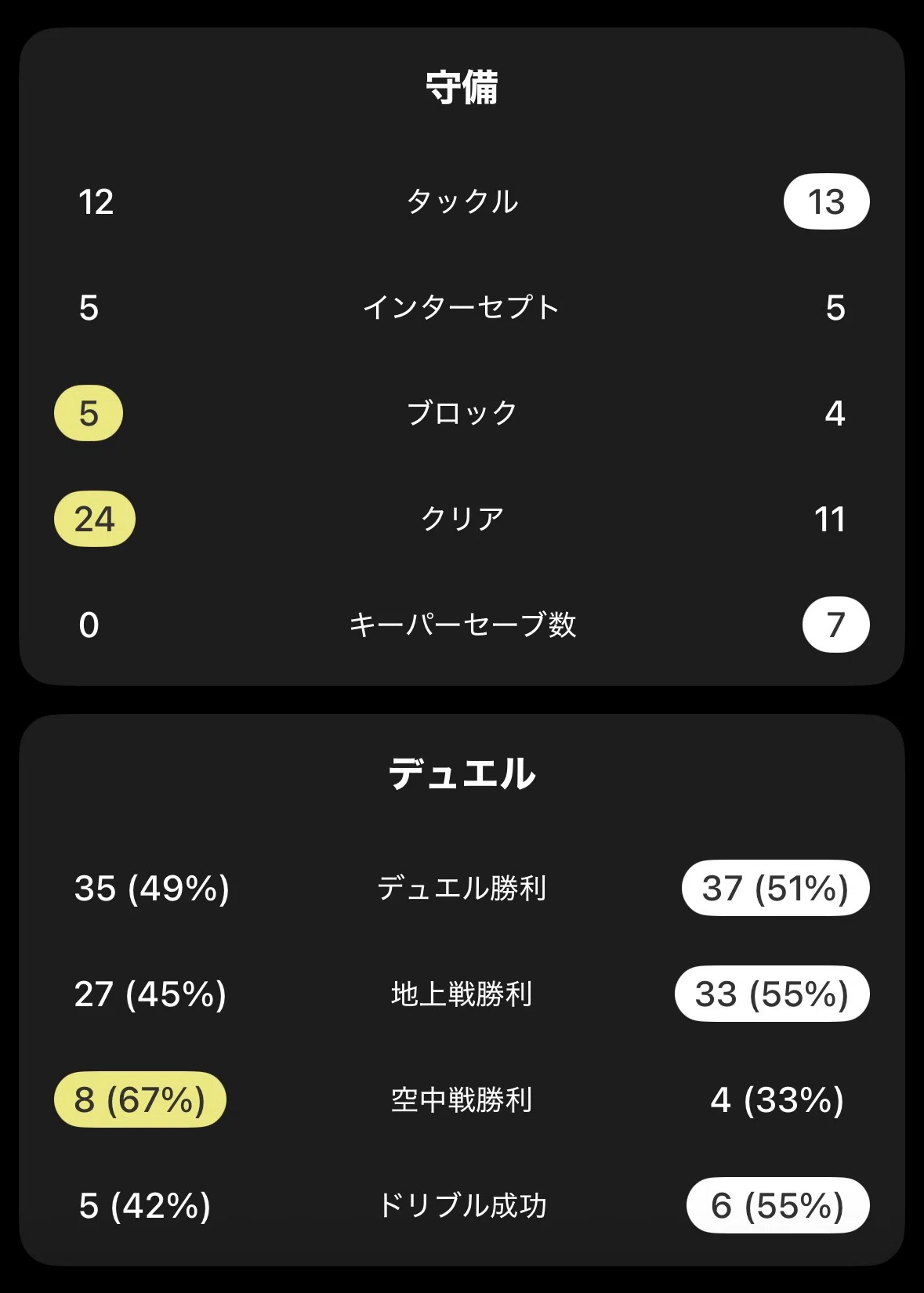Tap the yellow 5 blocks badge
The image size is (924, 1293).
[89, 413]
